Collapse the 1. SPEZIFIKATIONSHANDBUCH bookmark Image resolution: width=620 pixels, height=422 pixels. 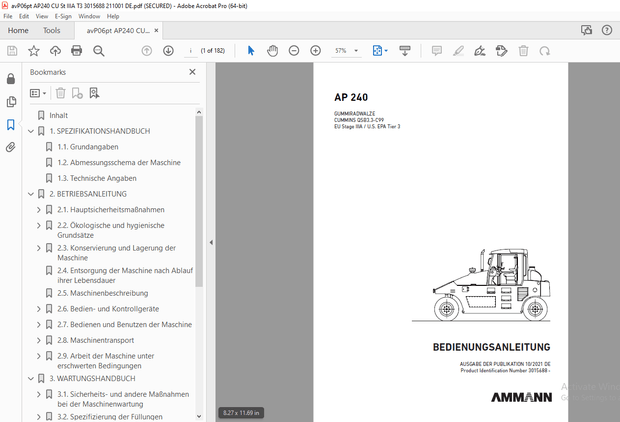click(x=30, y=131)
